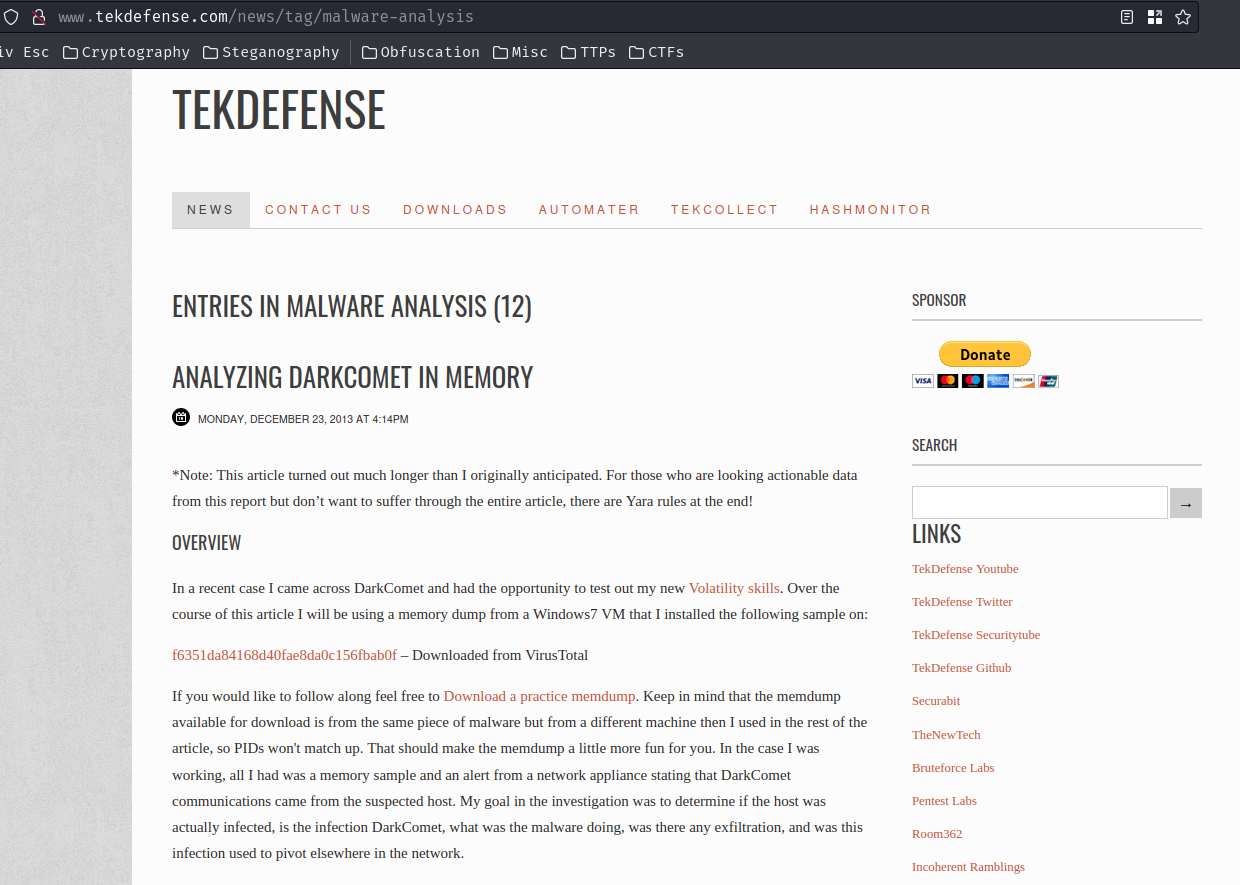Open the TekDefense Securitytube link
This screenshot has width=1240, height=885.
click(976, 635)
